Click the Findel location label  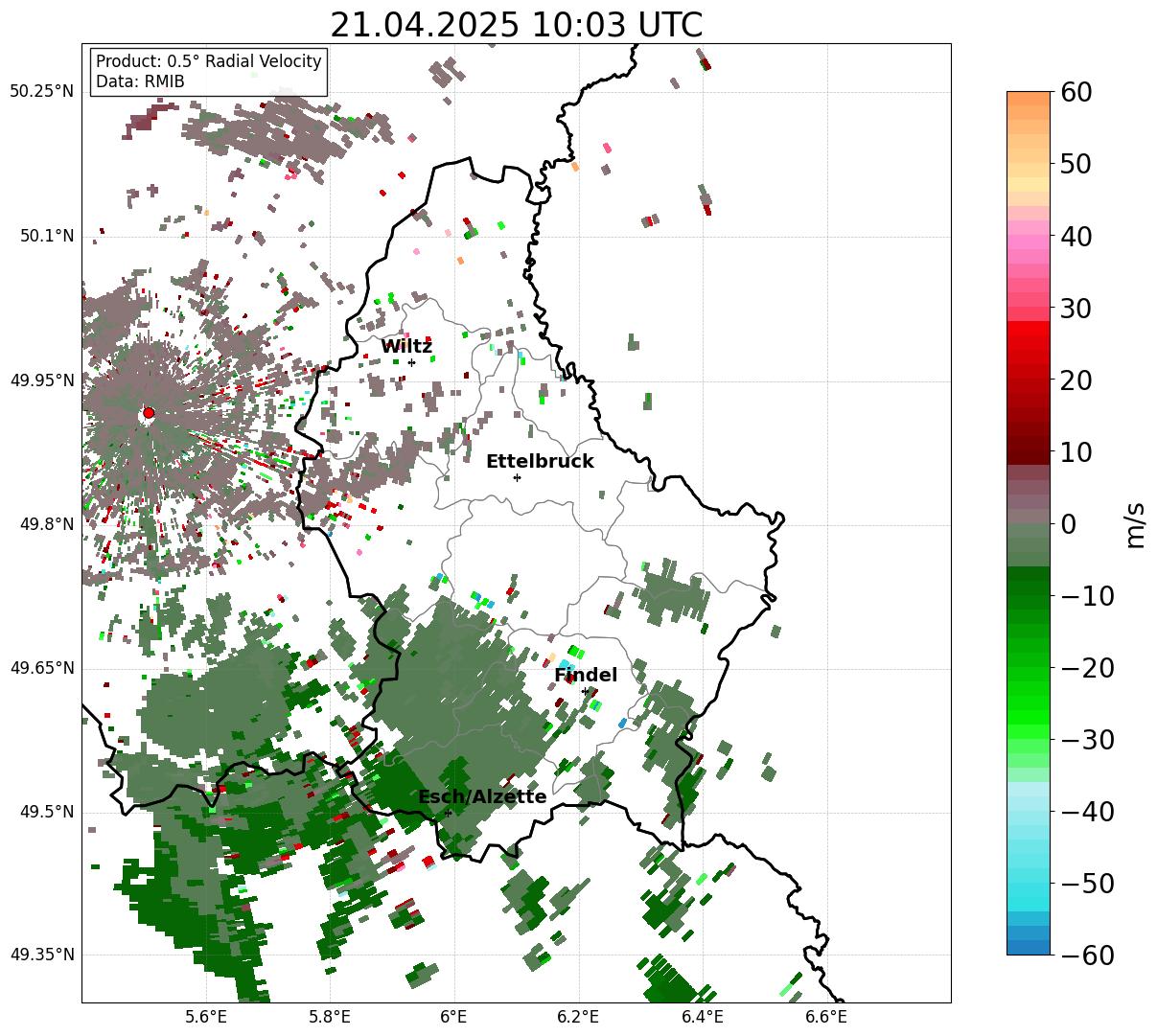(586, 676)
